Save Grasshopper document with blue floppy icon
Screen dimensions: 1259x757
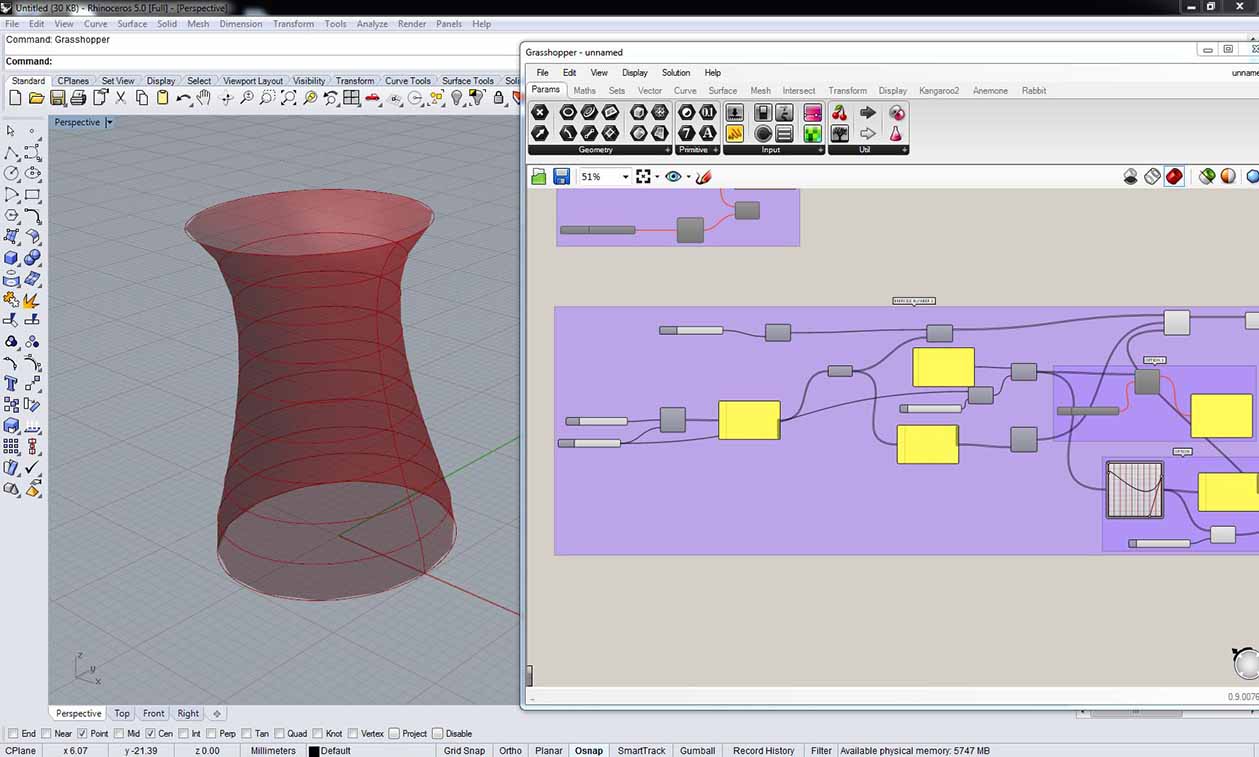562,176
